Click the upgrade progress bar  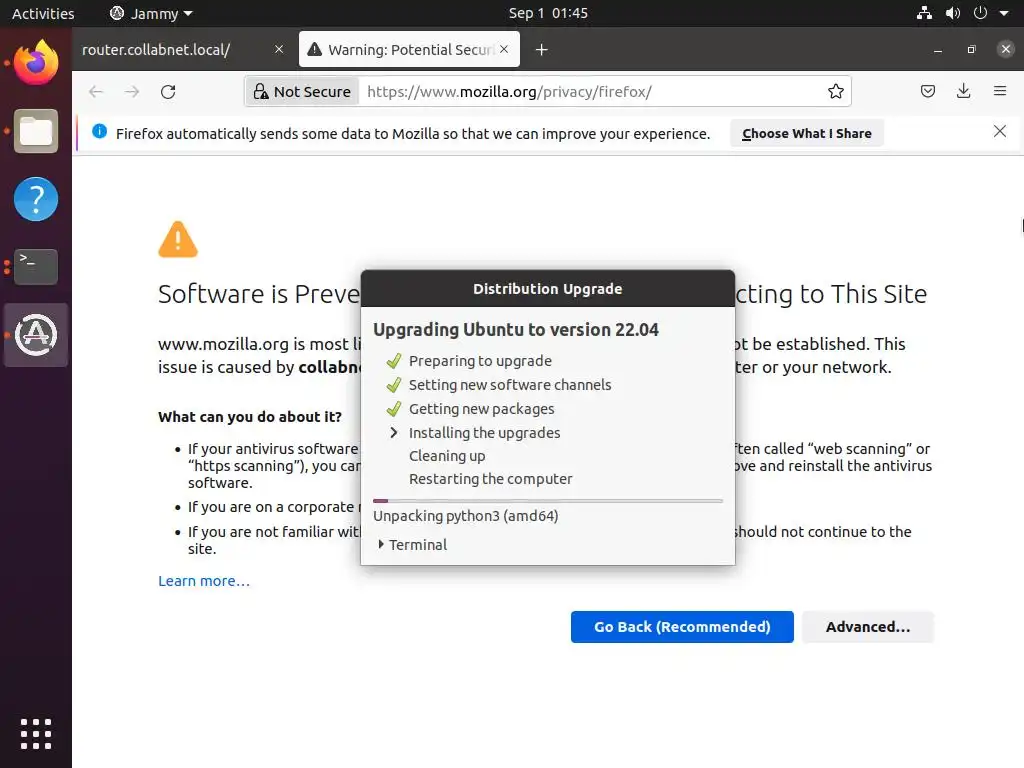coord(547,501)
